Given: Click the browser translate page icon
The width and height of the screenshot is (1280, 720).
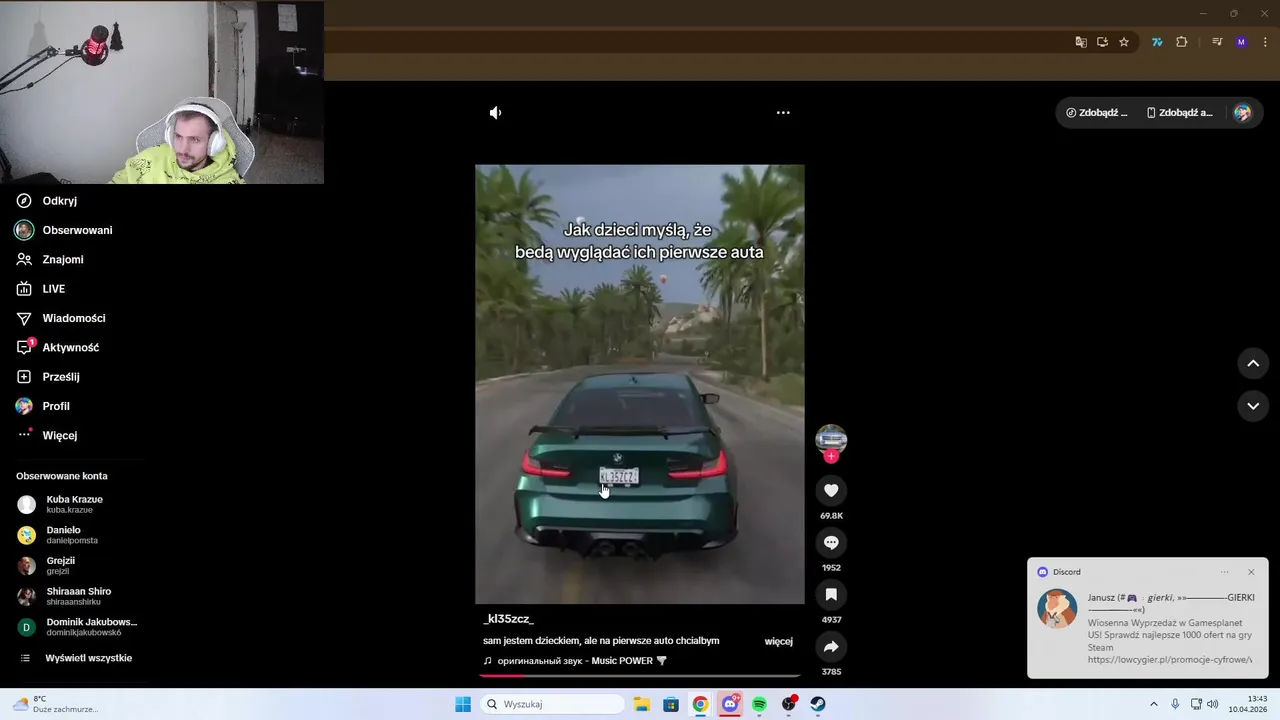Looking at the screenshot, I should [1081, 42].
